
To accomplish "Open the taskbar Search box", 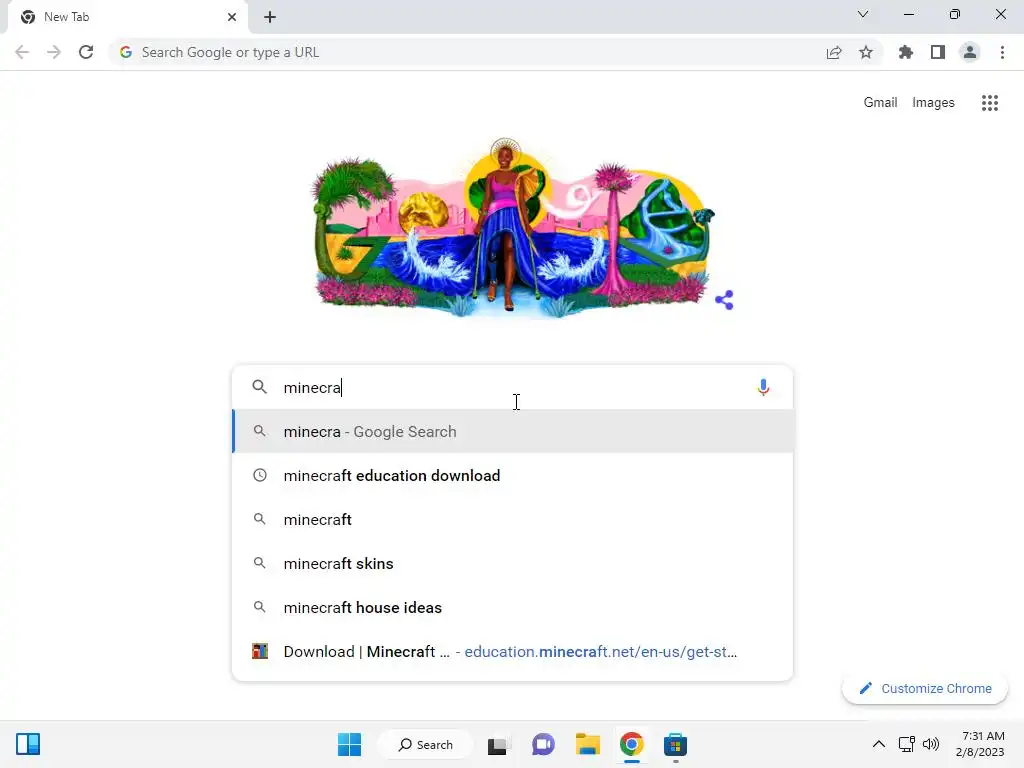I will [x=426, y=744].
